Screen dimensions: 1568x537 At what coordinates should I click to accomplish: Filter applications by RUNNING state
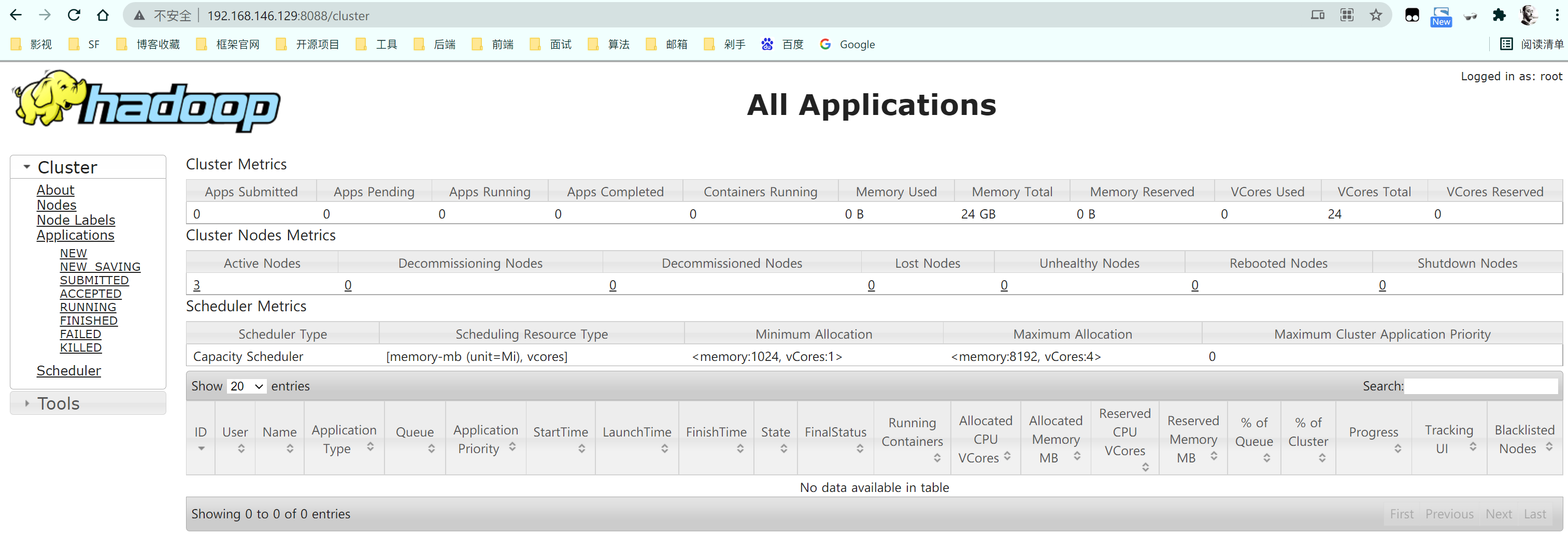tap(88, 307)
